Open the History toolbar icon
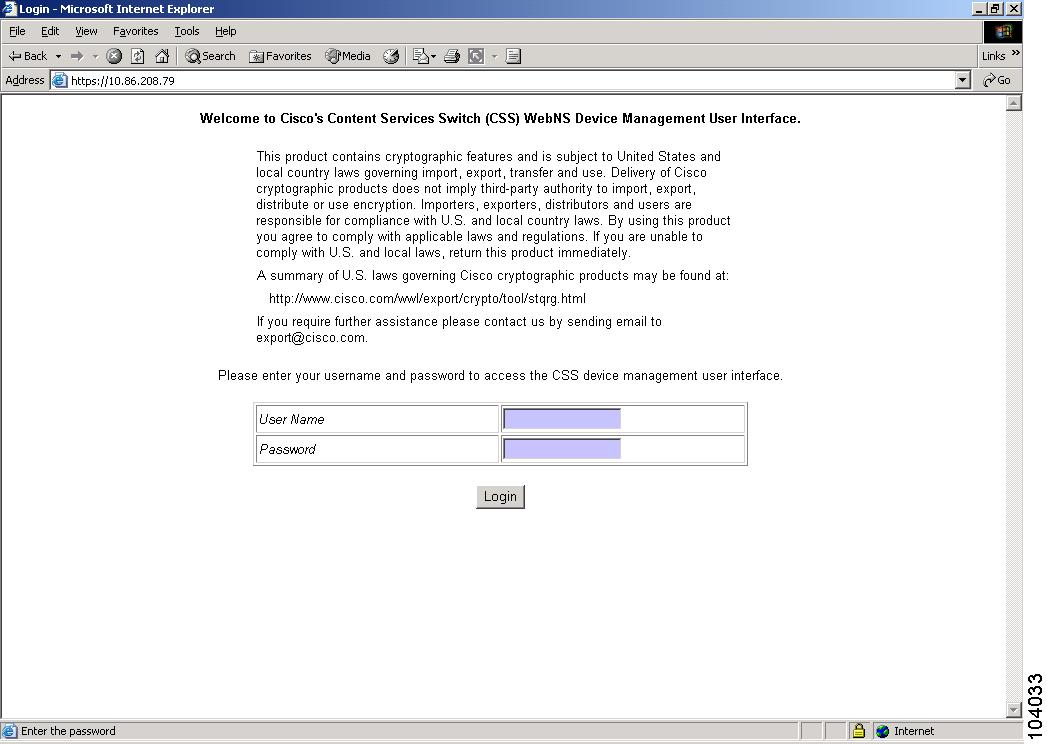Viewport: 1047px width, 744px height. pos(391,56)
